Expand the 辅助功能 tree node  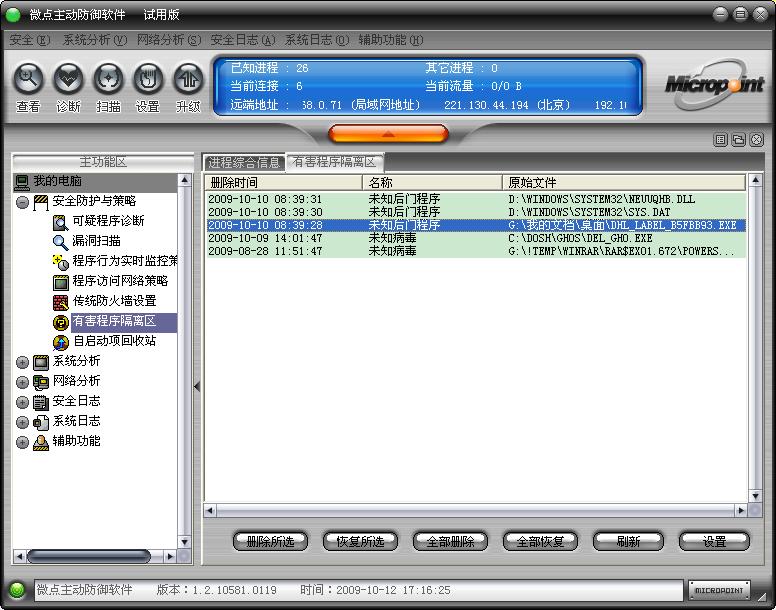(x=22, y=442)
